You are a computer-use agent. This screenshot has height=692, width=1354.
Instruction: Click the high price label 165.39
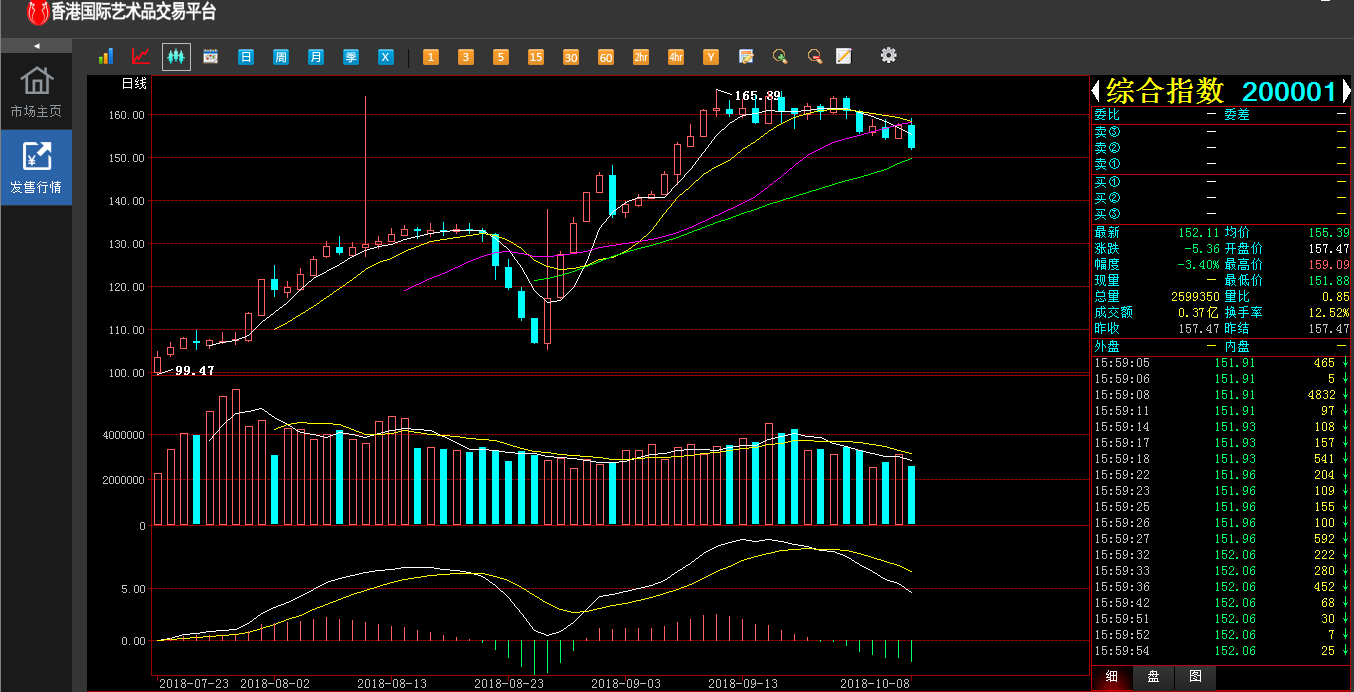click(757, 96)
